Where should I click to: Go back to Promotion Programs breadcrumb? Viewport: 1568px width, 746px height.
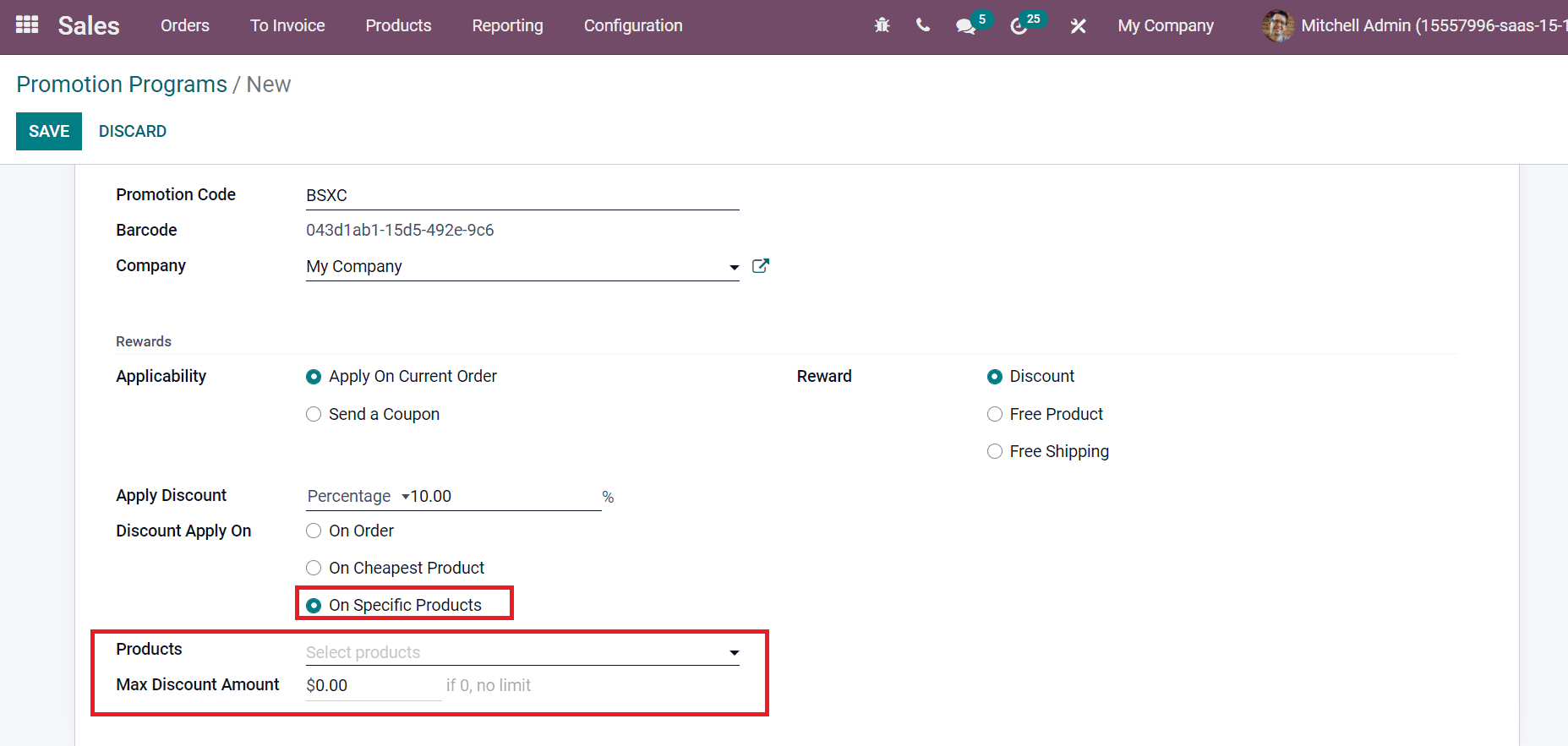(x=122, y=84)
